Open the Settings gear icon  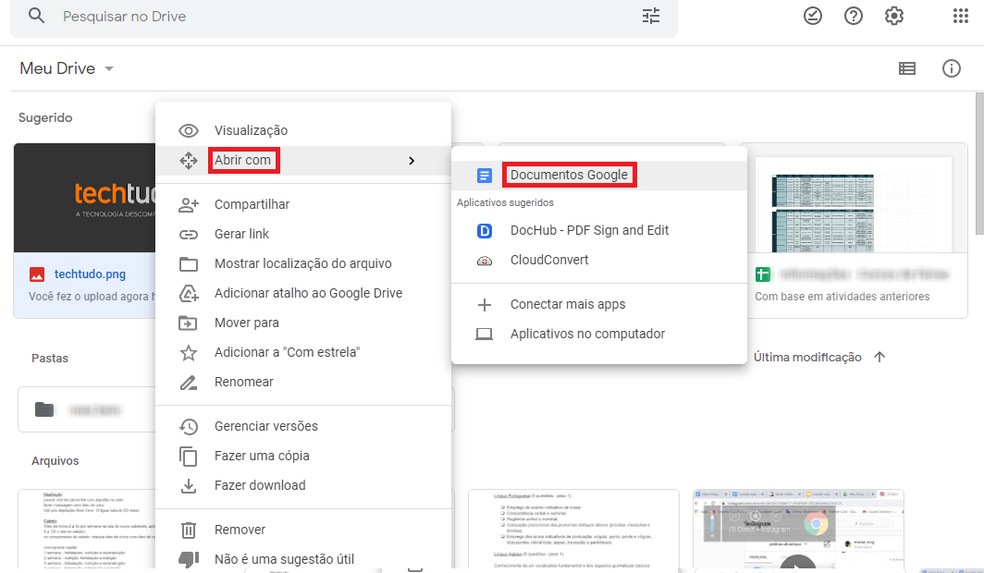(894, 16)
